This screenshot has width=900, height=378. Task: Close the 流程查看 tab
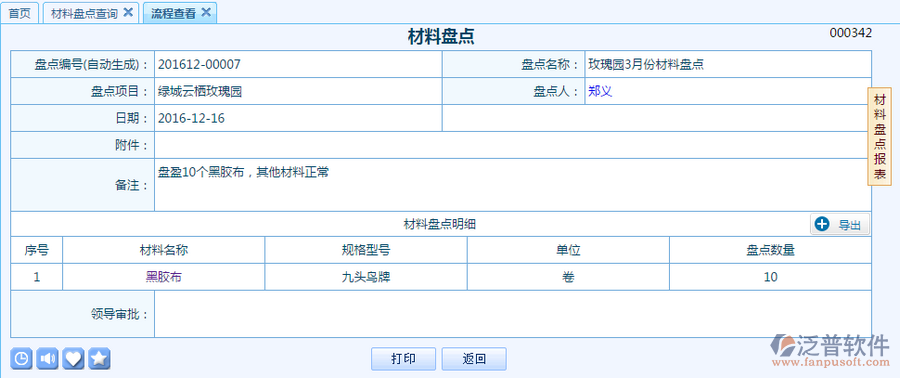pyautogui.click(x=205, y=12)
